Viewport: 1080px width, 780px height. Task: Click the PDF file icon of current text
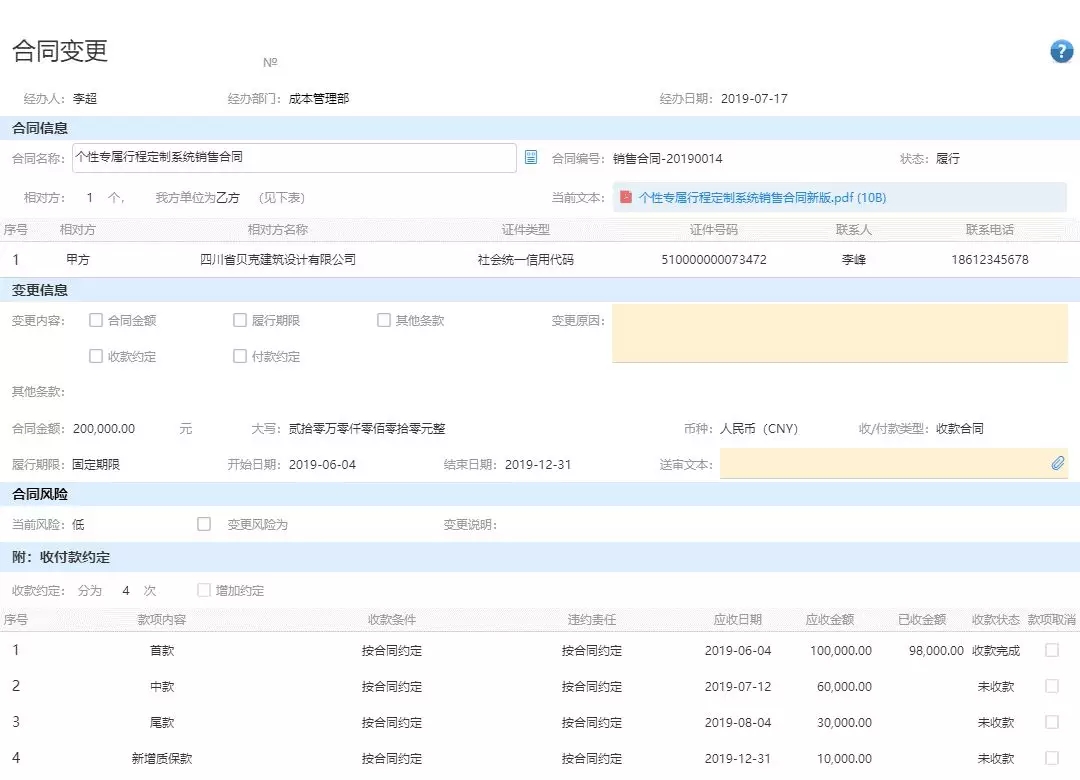[626, 198]
